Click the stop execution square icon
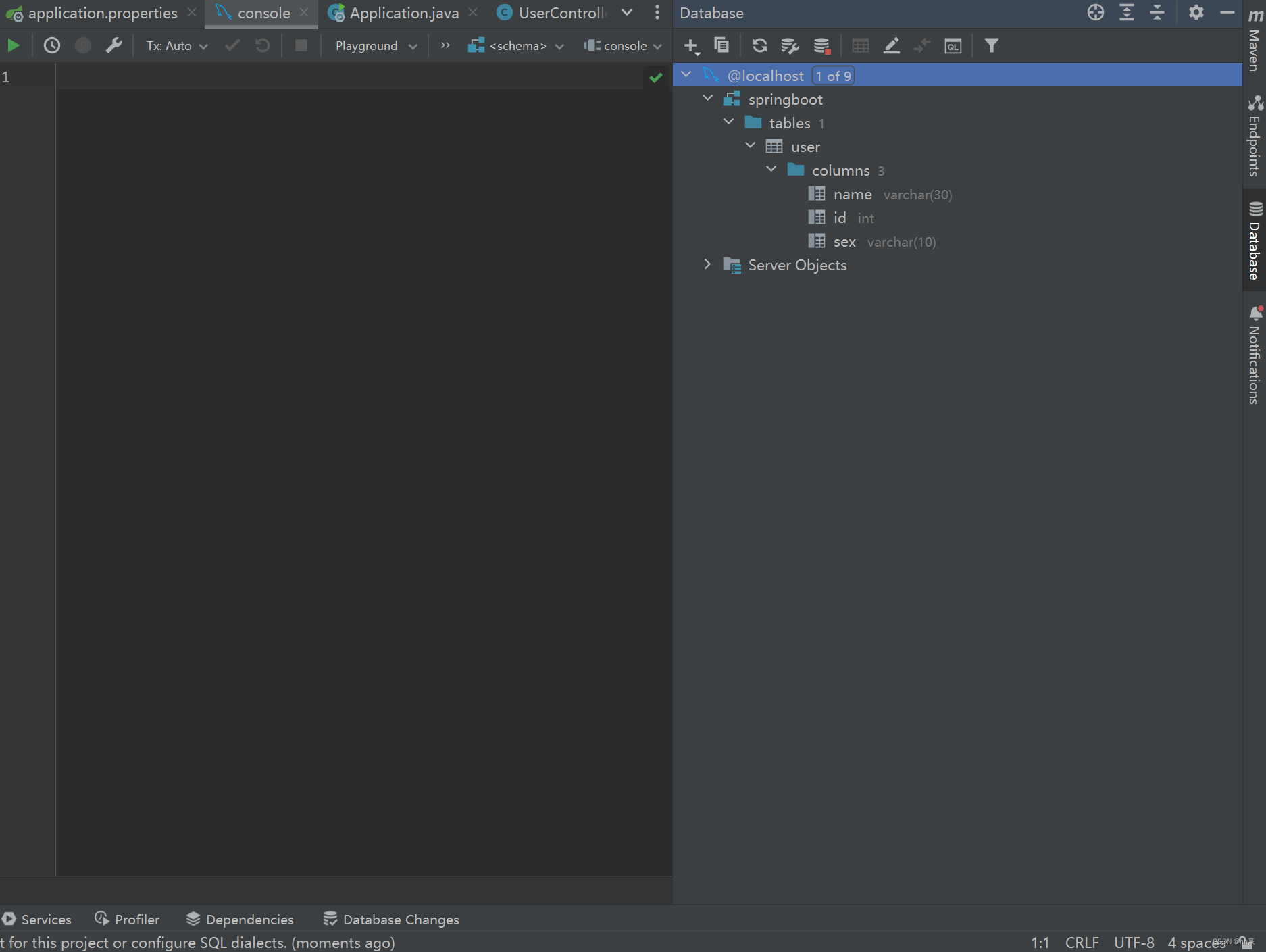 [x=301, y=45]
